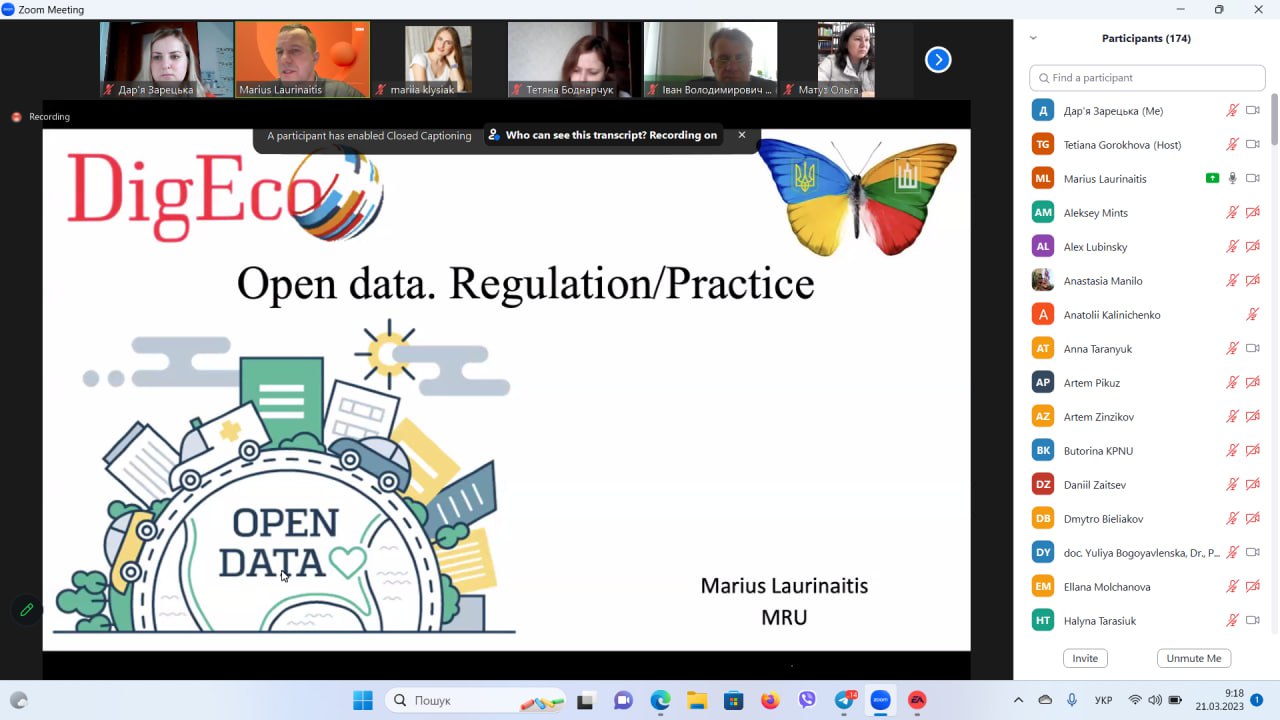Click the green screen-share icon beside Marius Laurinaitis
Image resolution: width=1280 pixels, height=720 pixels.
click(x=1212, y=178)
